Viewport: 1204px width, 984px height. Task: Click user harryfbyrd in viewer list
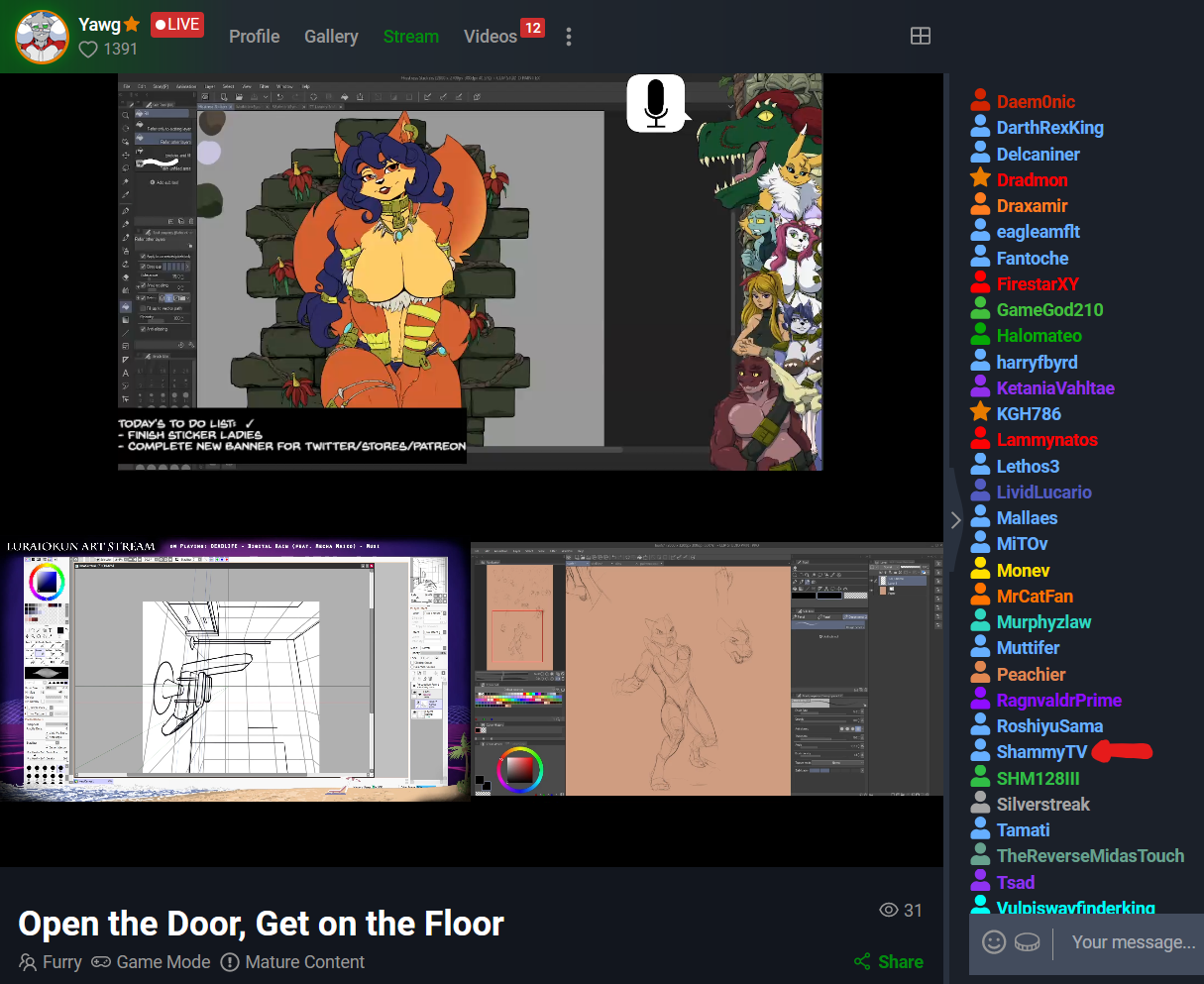pyautogui.click(x=1037, y=363)
